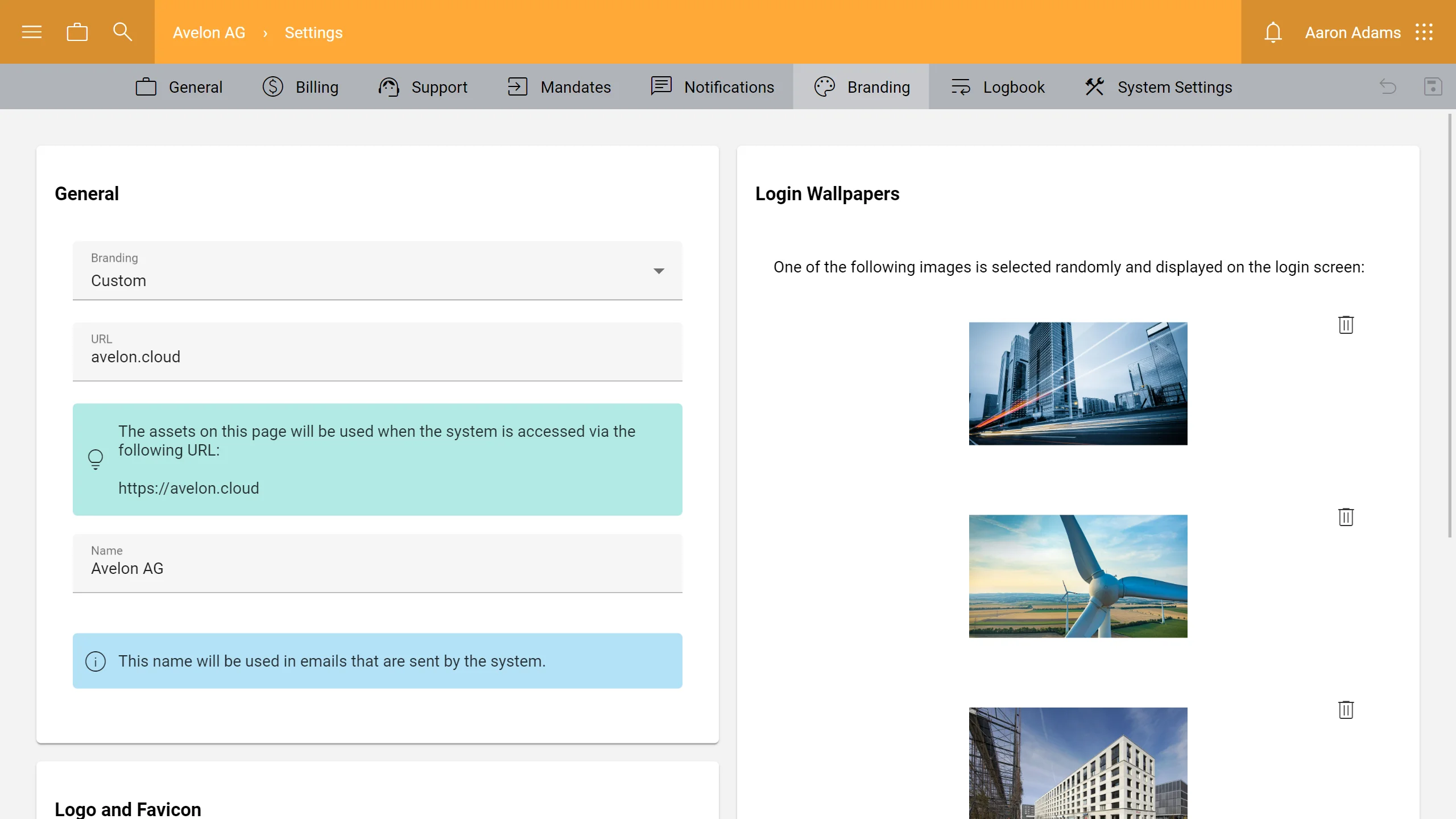Expand the Branding dropdown selector
The image size is (1456, 819).
click(x=659, y=270)
